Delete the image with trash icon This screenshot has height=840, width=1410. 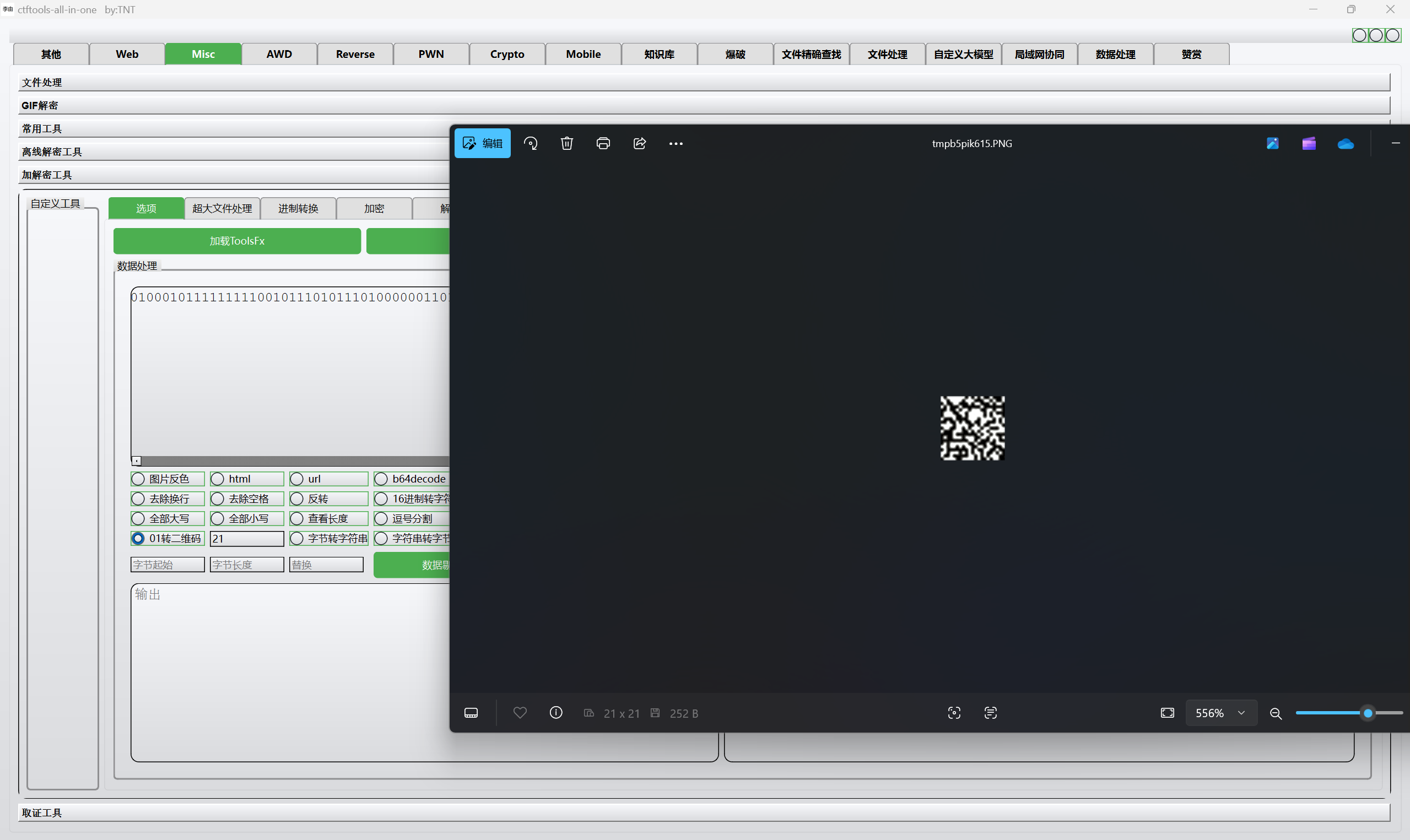point(566,143)
